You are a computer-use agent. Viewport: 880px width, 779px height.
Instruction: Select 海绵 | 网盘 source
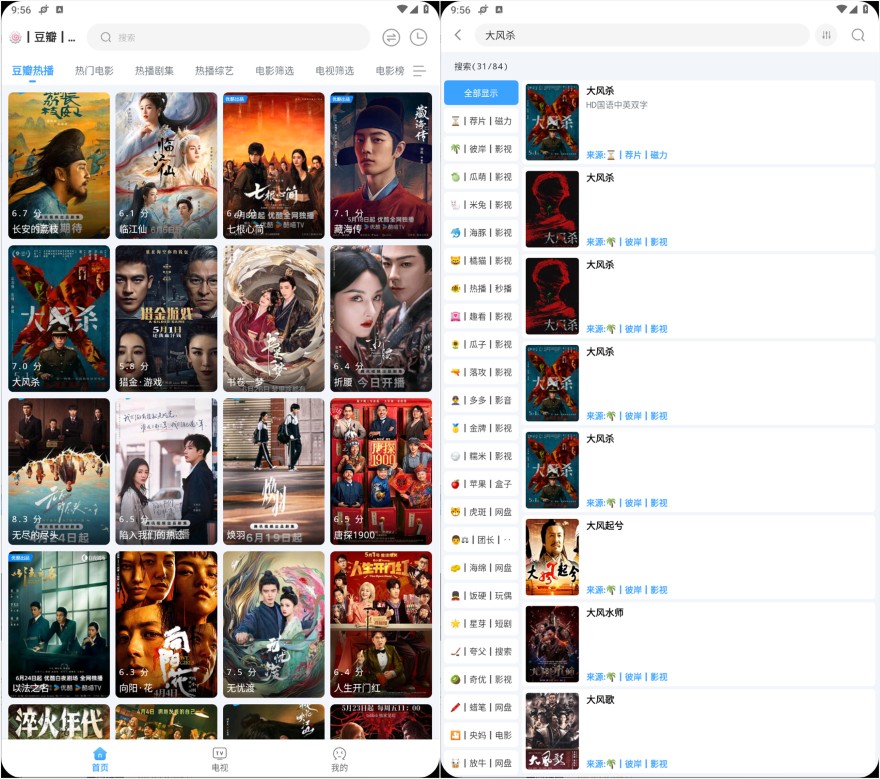coord(481,568)
